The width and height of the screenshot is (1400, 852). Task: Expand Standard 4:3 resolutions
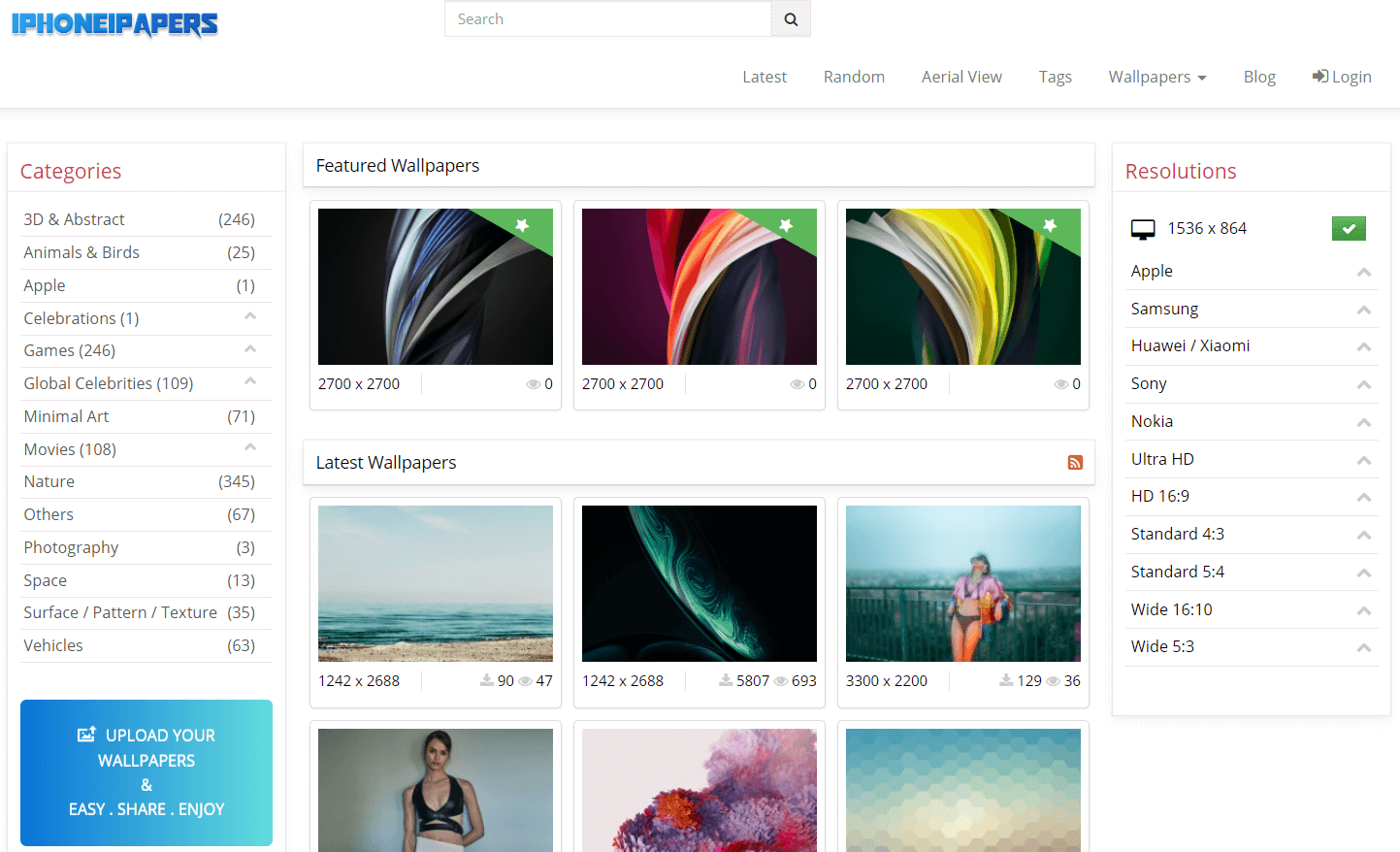click(1364, 535)
